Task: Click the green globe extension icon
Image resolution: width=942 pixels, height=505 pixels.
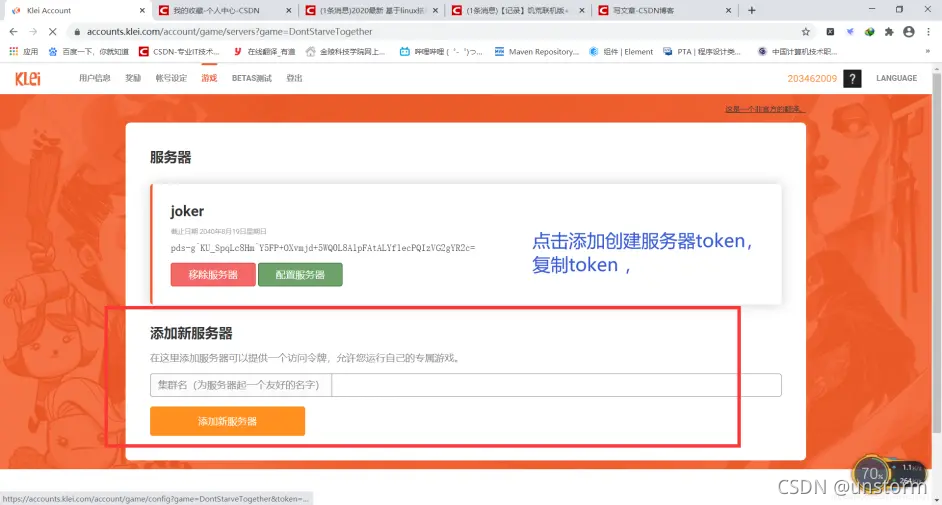Action: coord(869,32)
